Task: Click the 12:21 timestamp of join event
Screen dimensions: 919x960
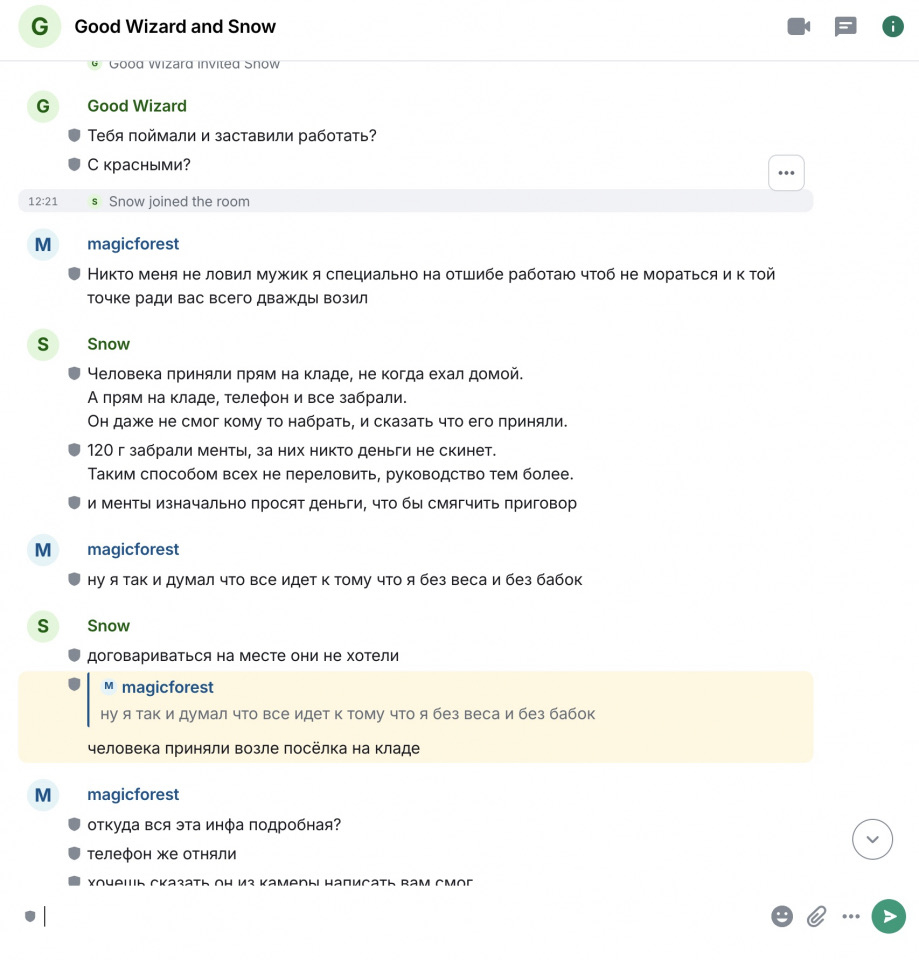Action: pyautogui.click(x=43, y=201)
